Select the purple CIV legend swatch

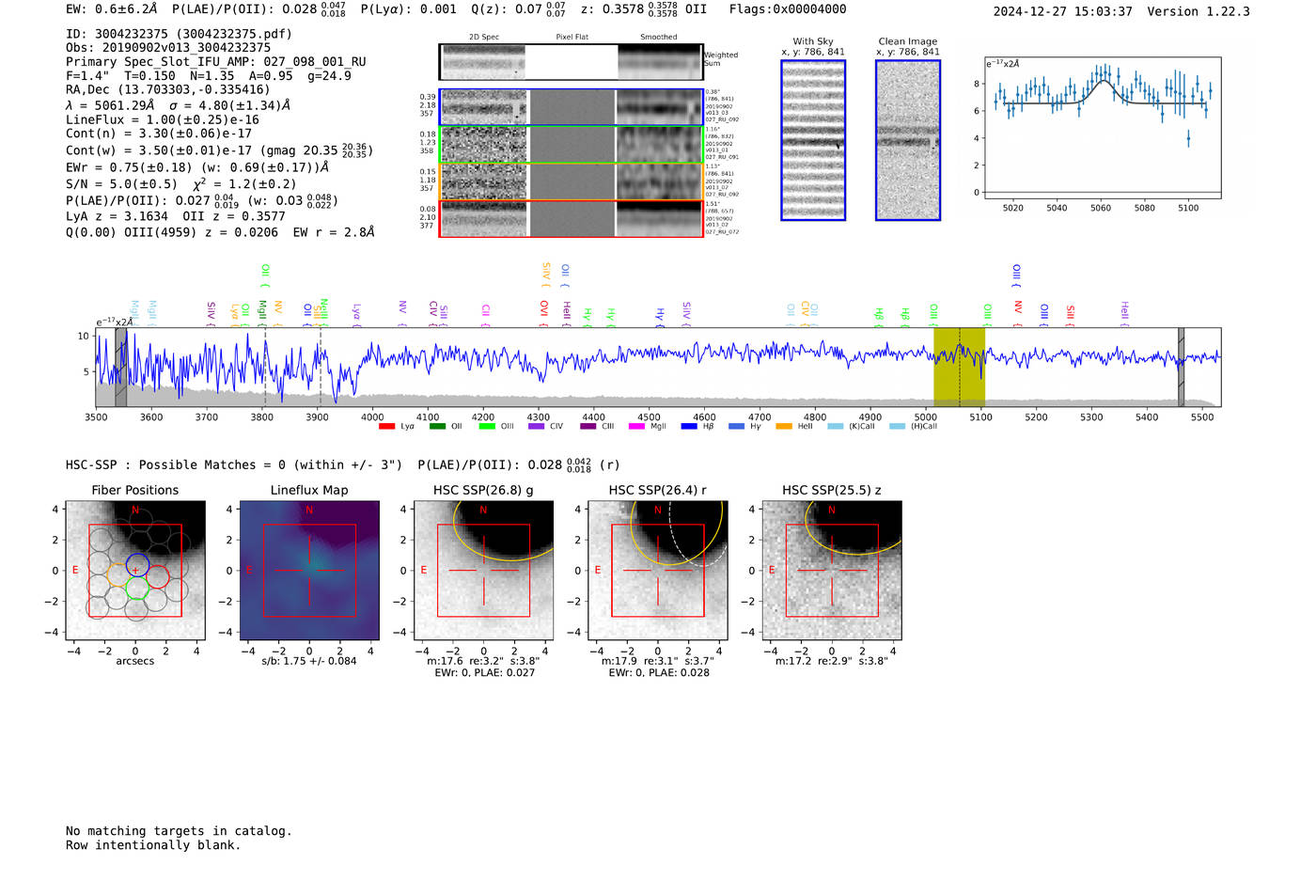pos(537,426)
